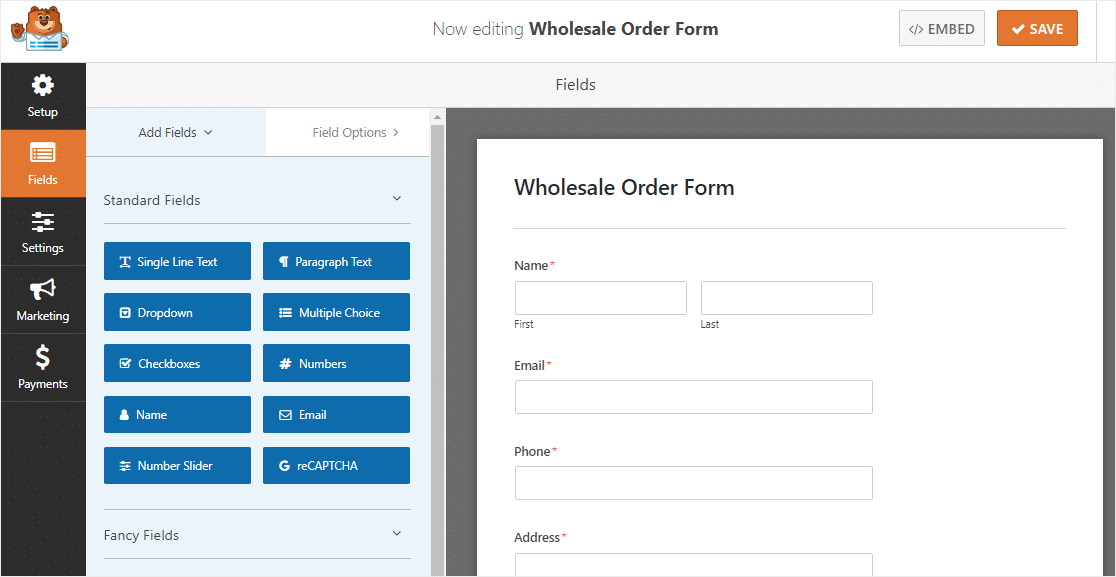Click the Fields panel title bar text
This screenshot has width=1116, height=577.
tap(575, 85)
